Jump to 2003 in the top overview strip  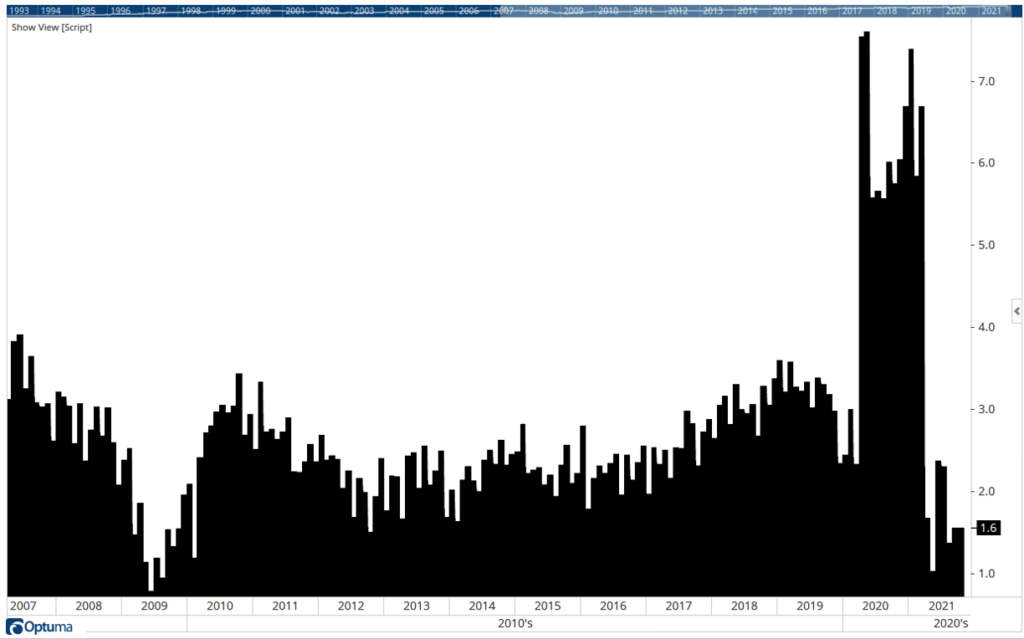pos(364,10)
